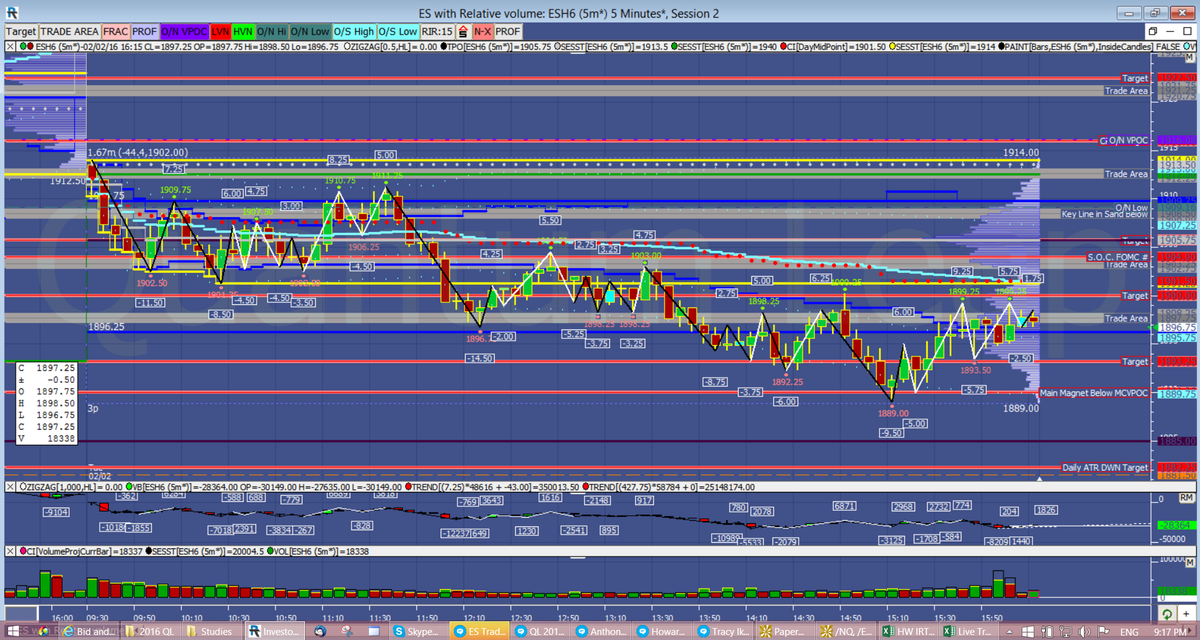Click the RIR:15 toolbar button

[437, 32]
